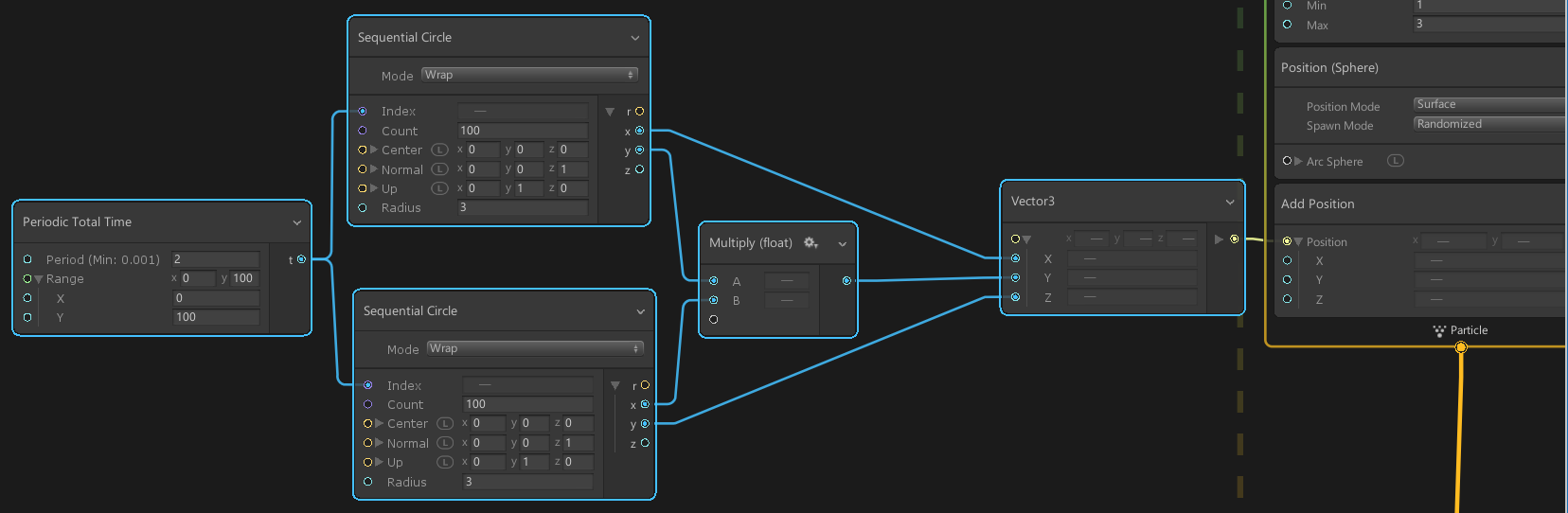Viewport: 1568px width, 513px height.
Task: Click the top Sequential Circle r output port
Action: tap(640, 112)
